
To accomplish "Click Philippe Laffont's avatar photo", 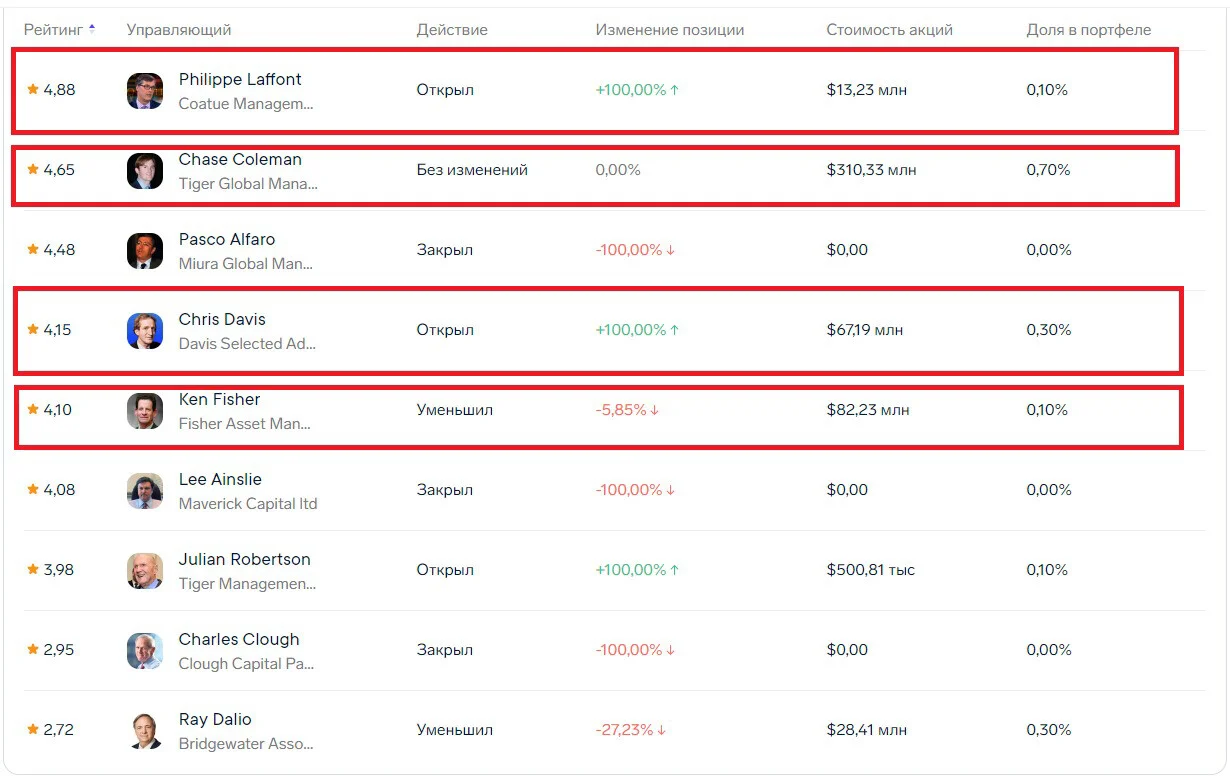I will [x=145, y=91].
